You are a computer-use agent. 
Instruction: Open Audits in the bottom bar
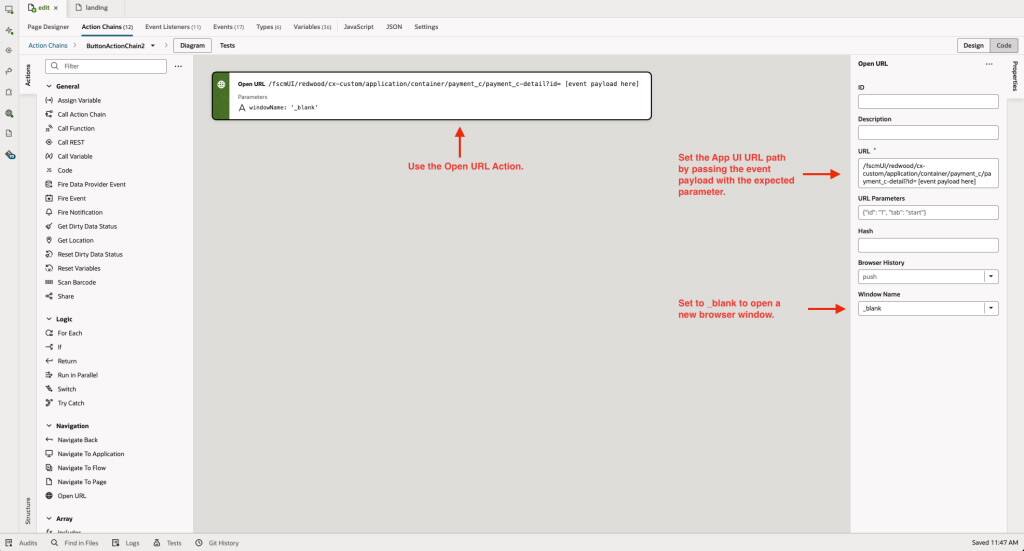coord(22,543)
